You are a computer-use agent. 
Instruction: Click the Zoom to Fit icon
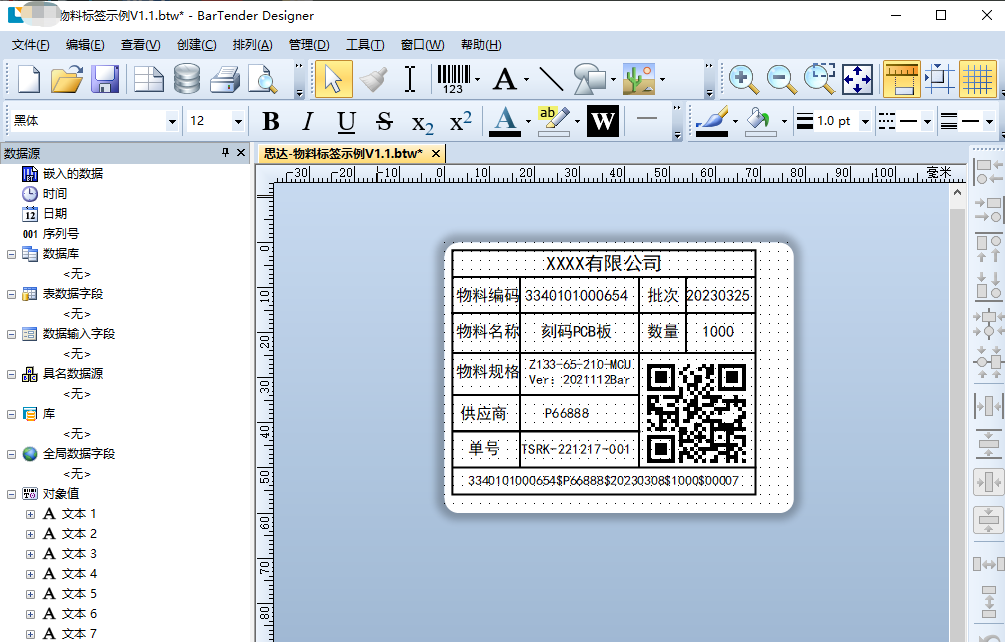pyautogui.click(x=857, y=79)
